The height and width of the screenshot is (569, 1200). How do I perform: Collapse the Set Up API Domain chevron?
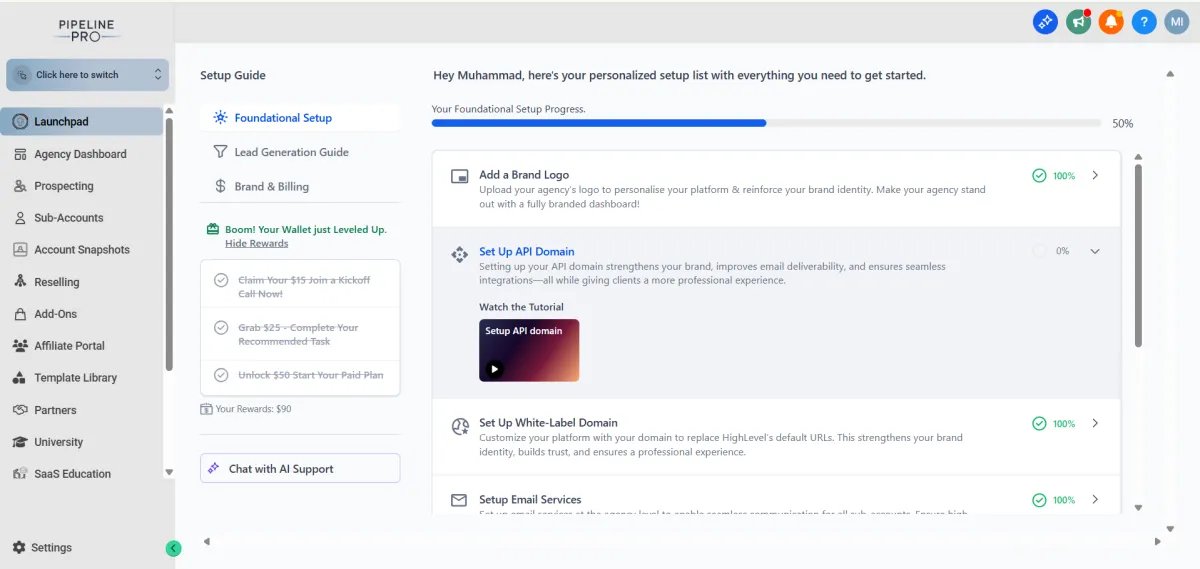pos(1095,251)
